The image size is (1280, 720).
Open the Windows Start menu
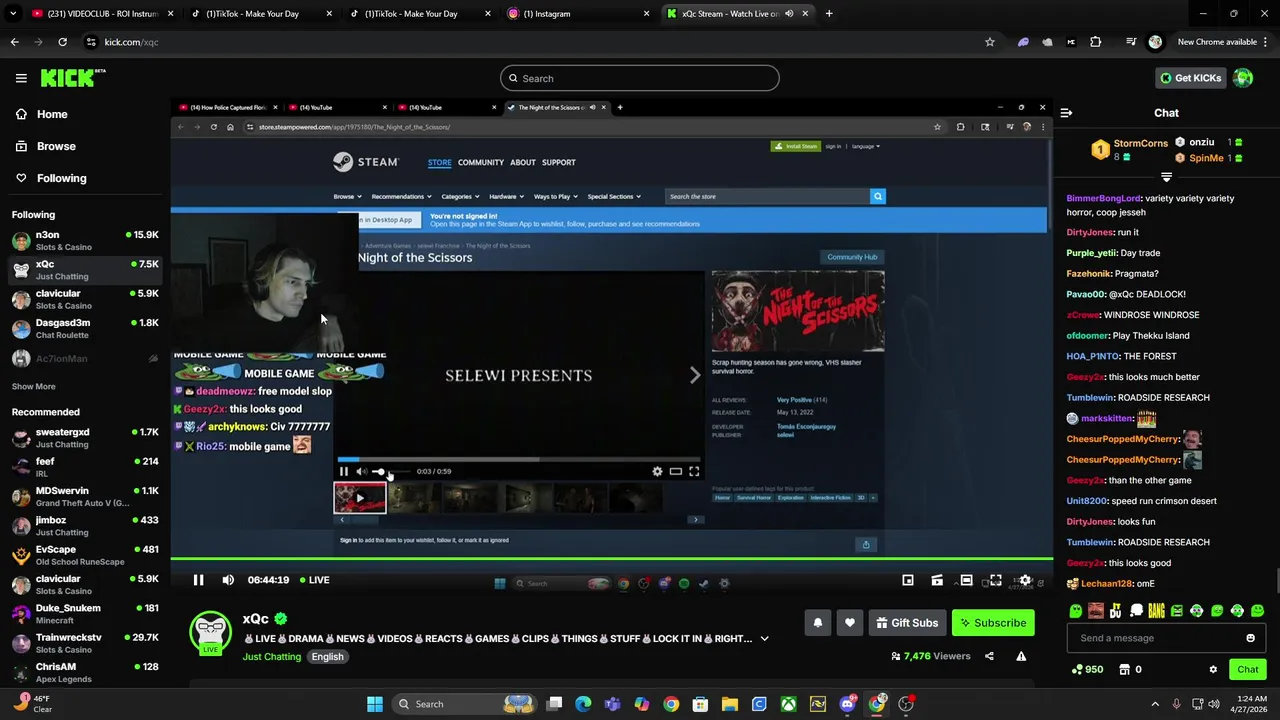[374, 704]
